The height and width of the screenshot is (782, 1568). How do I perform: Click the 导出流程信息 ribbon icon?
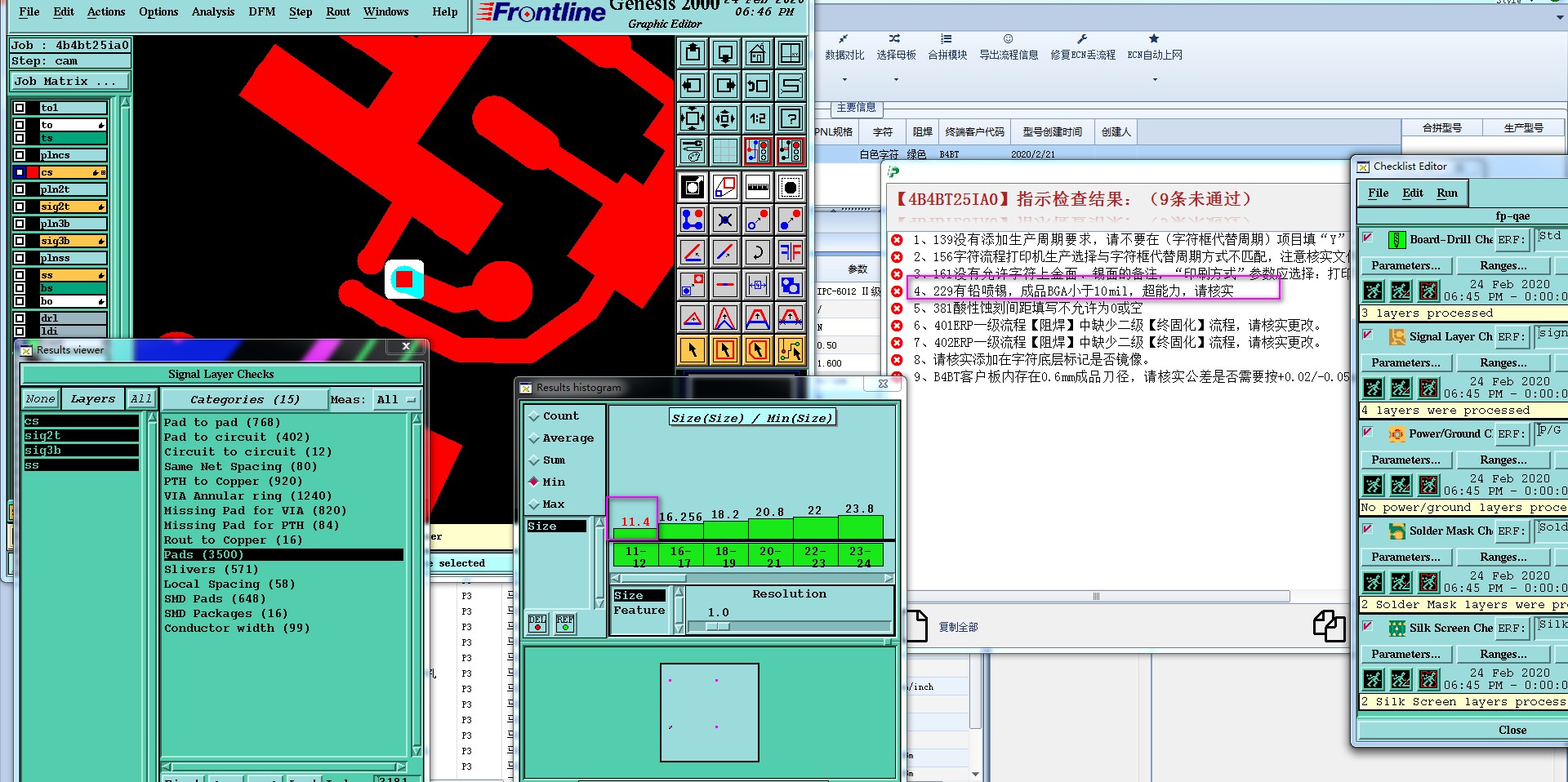click(1009, 39)
